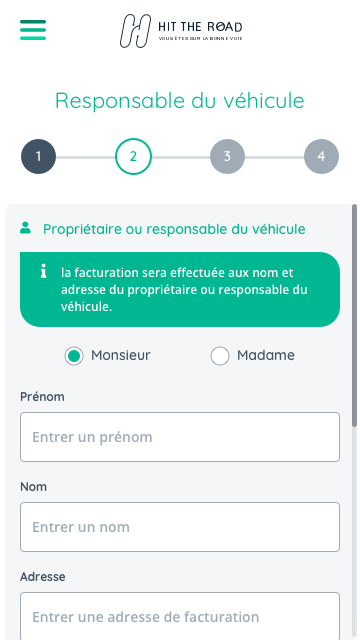Click the Propriétaire ou responsable section heading

(x=174, y=229)
